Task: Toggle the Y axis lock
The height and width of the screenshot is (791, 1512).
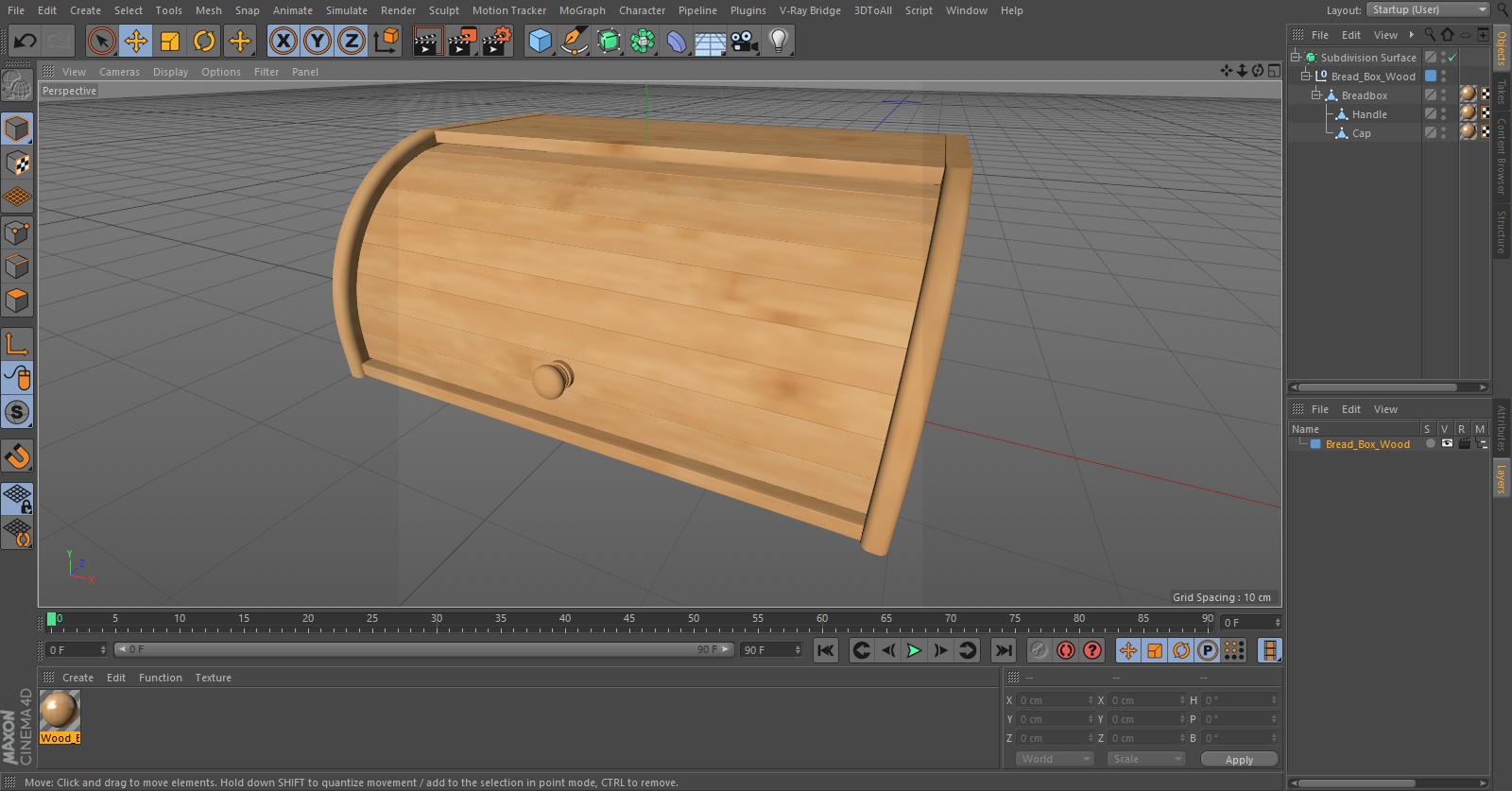Action: [x=318, y=41]
